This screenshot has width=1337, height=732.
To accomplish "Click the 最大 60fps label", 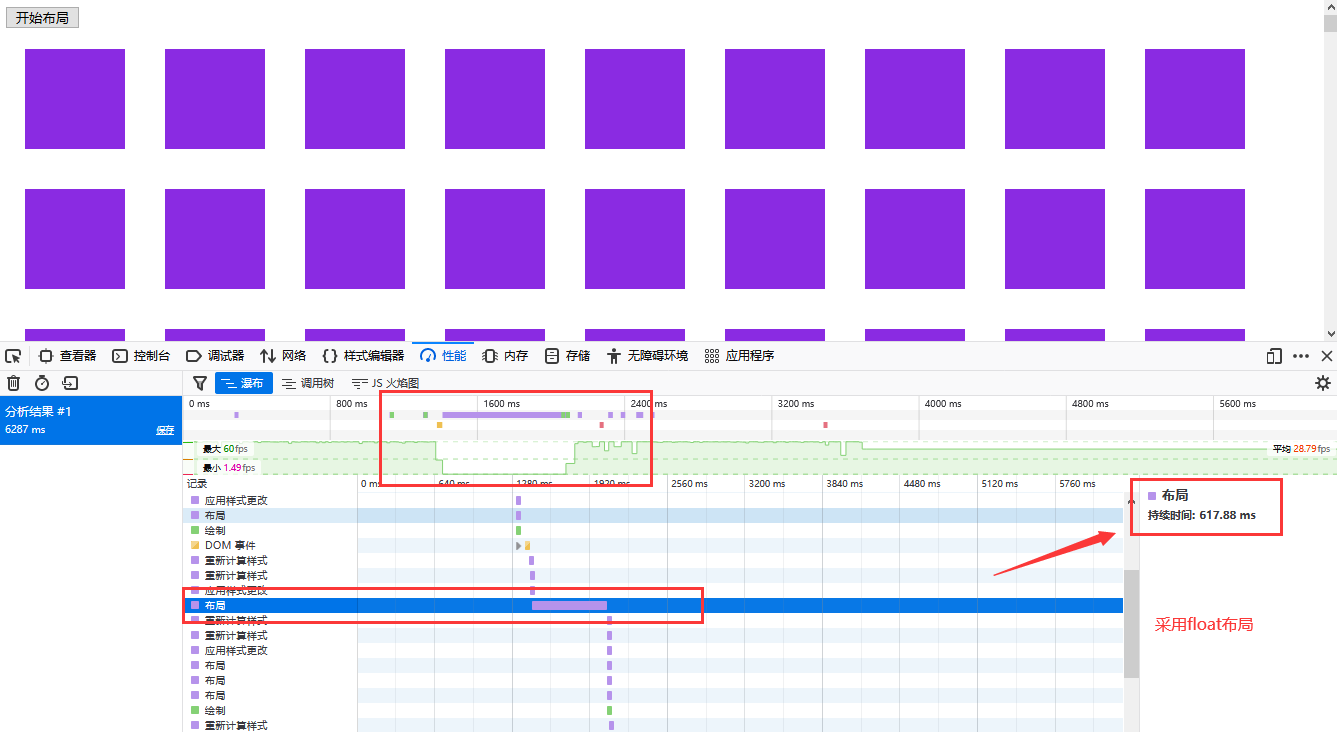I will pyautogui.click(x=225, y=449).
